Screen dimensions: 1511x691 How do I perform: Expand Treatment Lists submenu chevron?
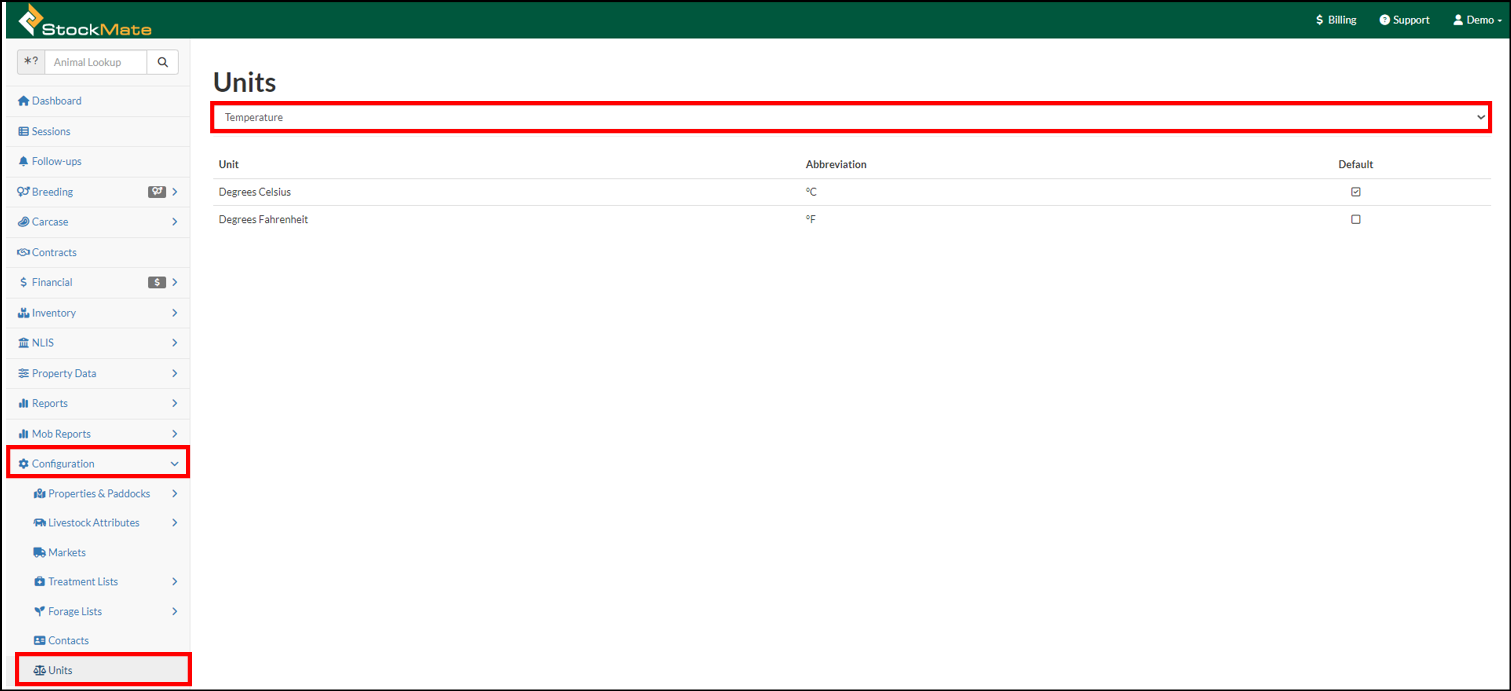(x=175, y=582)
